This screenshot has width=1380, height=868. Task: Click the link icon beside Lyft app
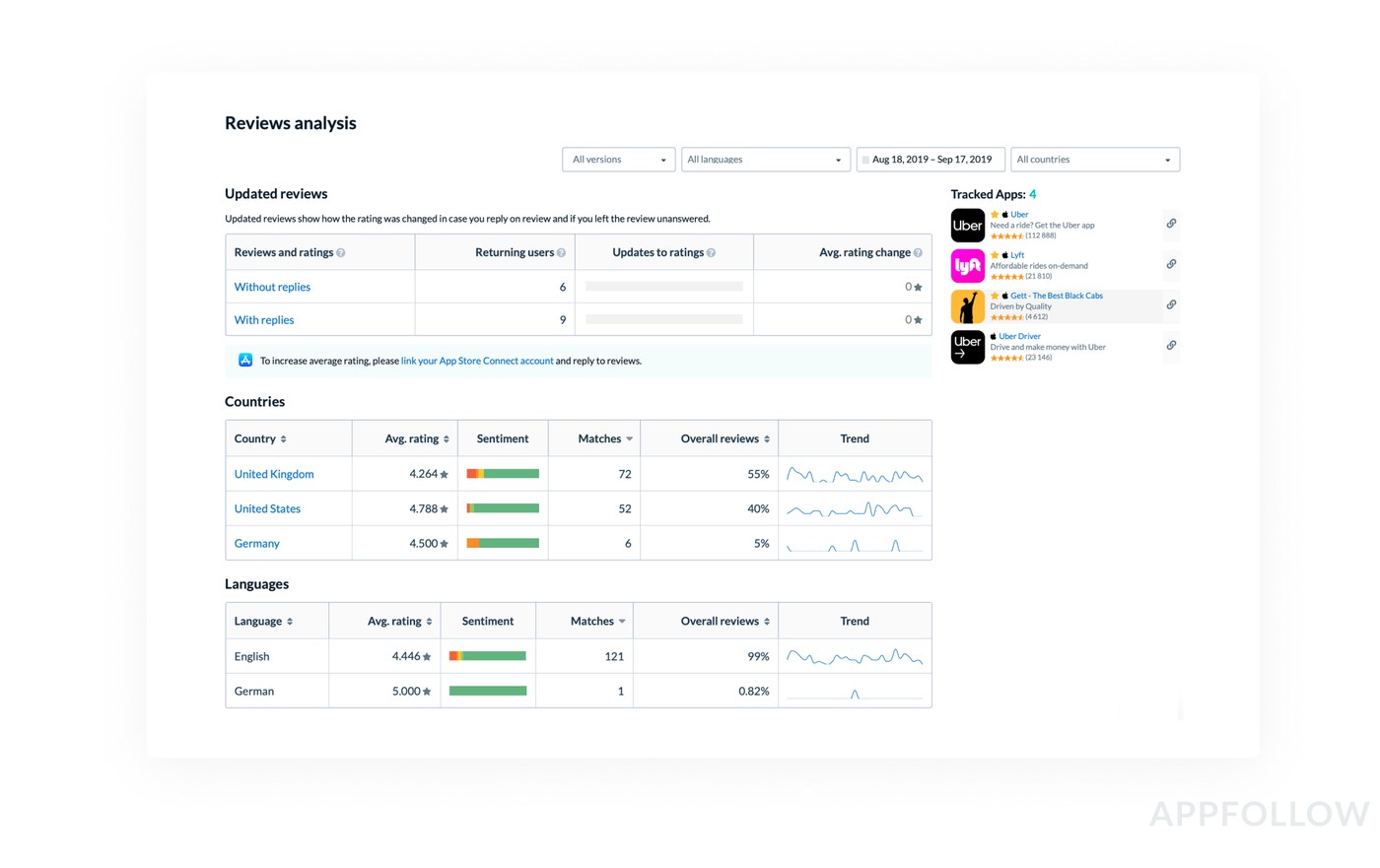[1171, 264]
